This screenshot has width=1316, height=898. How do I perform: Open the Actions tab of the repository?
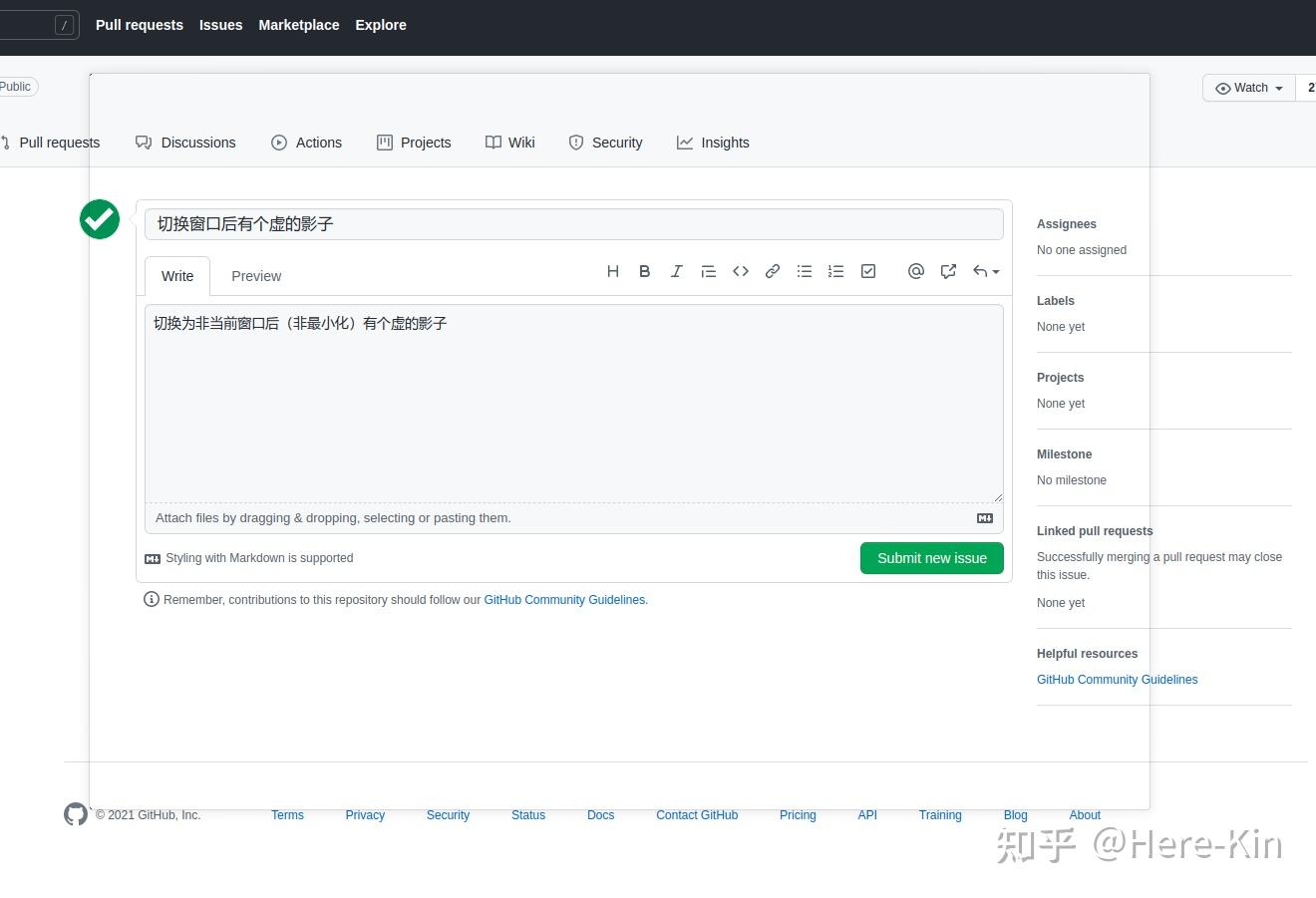[x=306, y=143]
